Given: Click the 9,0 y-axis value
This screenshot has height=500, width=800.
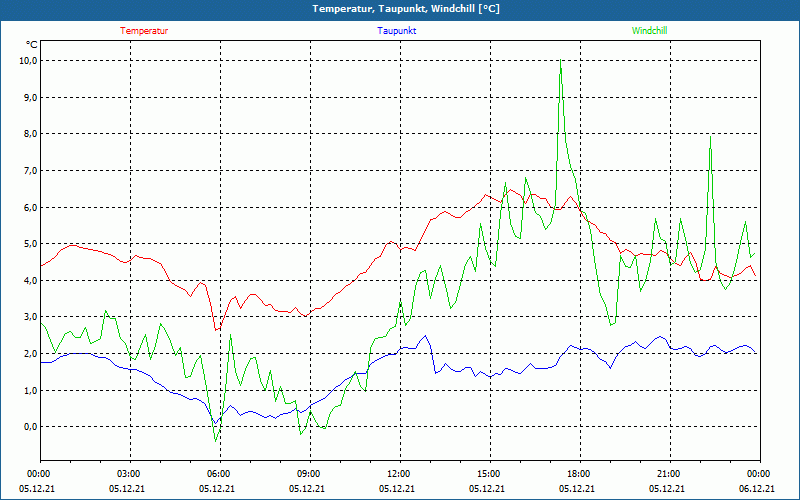Looking at the screenshot, I should pos(30,97).
